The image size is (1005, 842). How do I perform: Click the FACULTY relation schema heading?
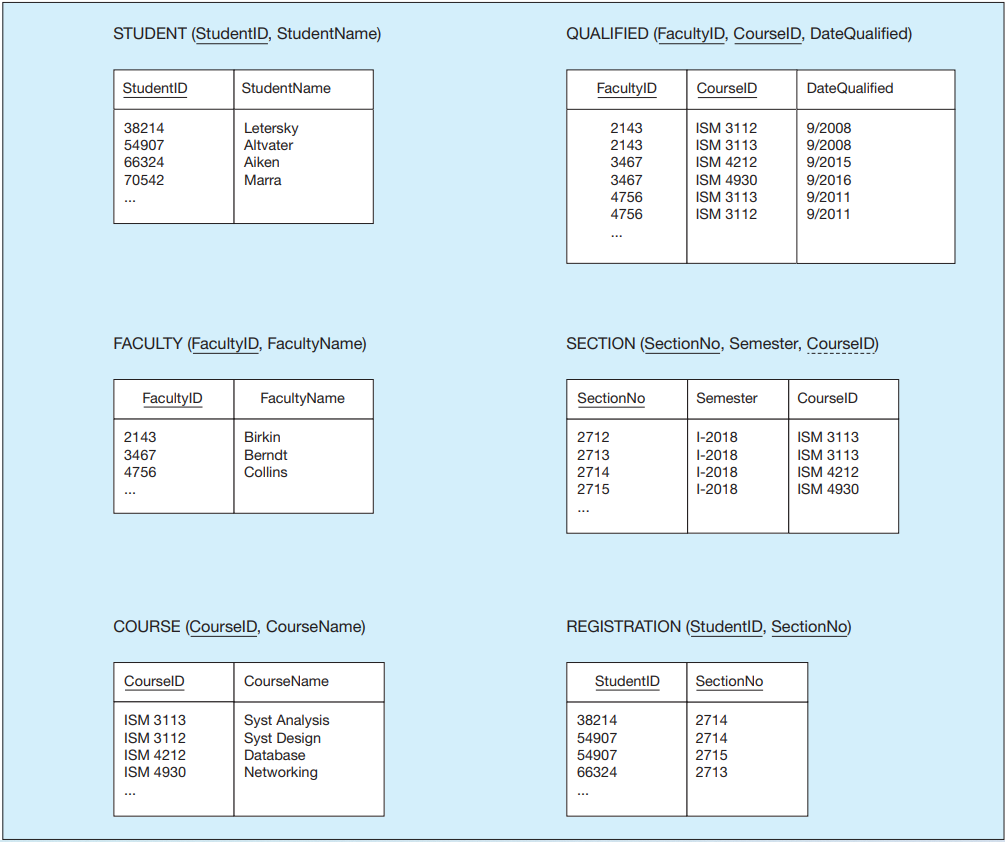click(x=240, y=344)
